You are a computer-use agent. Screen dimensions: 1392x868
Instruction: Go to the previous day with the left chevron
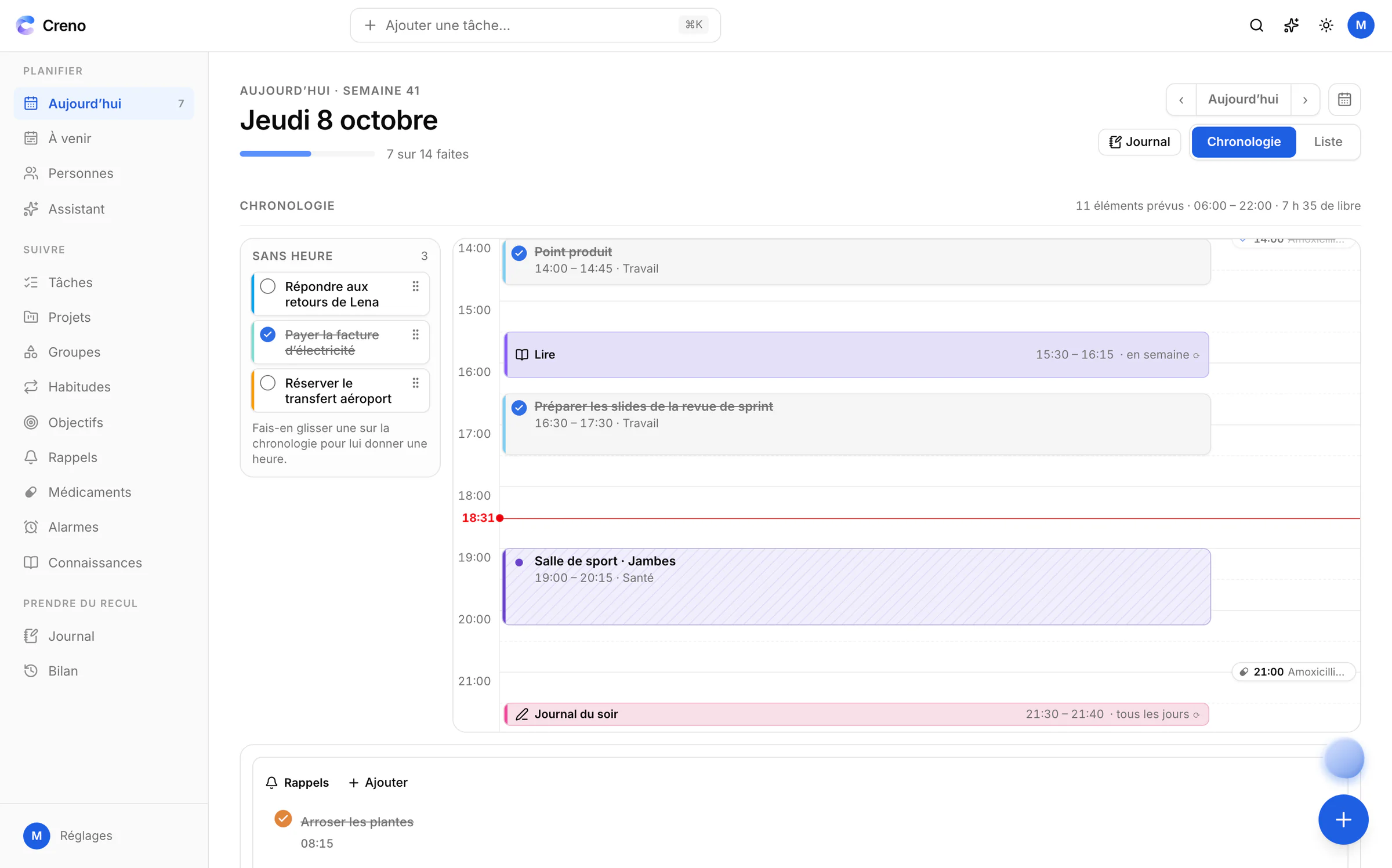[x=1181, y=100]
